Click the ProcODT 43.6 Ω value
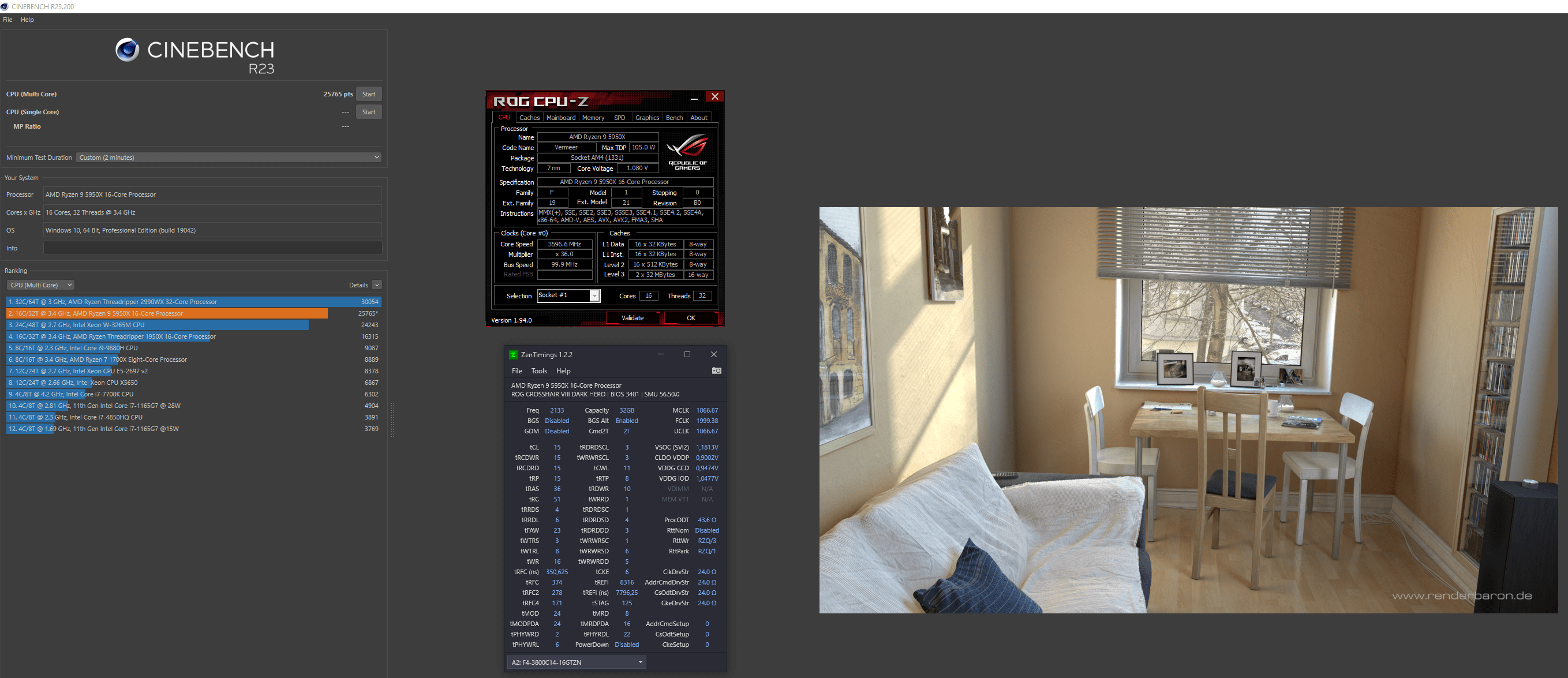Image resolution: width=1568 pixels, height=678 pixels. coord(707,520)
